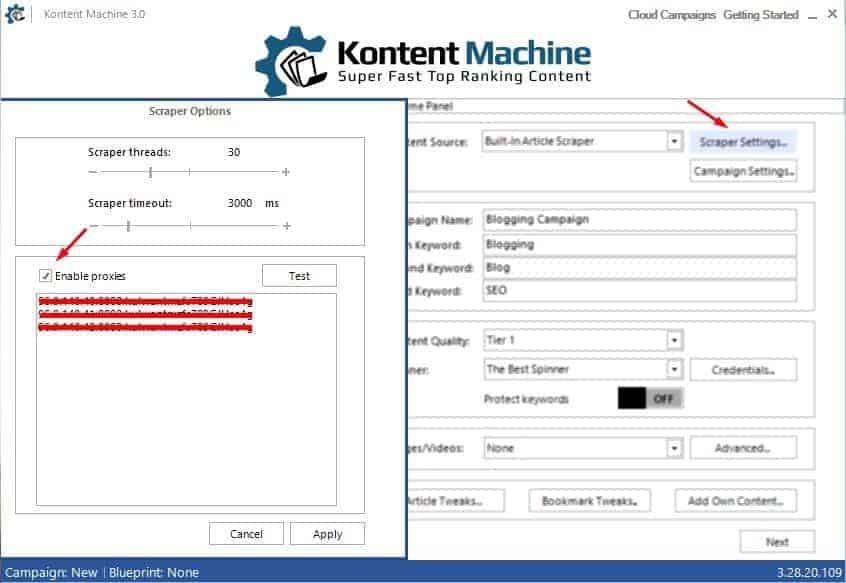Open Bookmark Tweaks
846x583 pixels.
[x=589, y=501]
